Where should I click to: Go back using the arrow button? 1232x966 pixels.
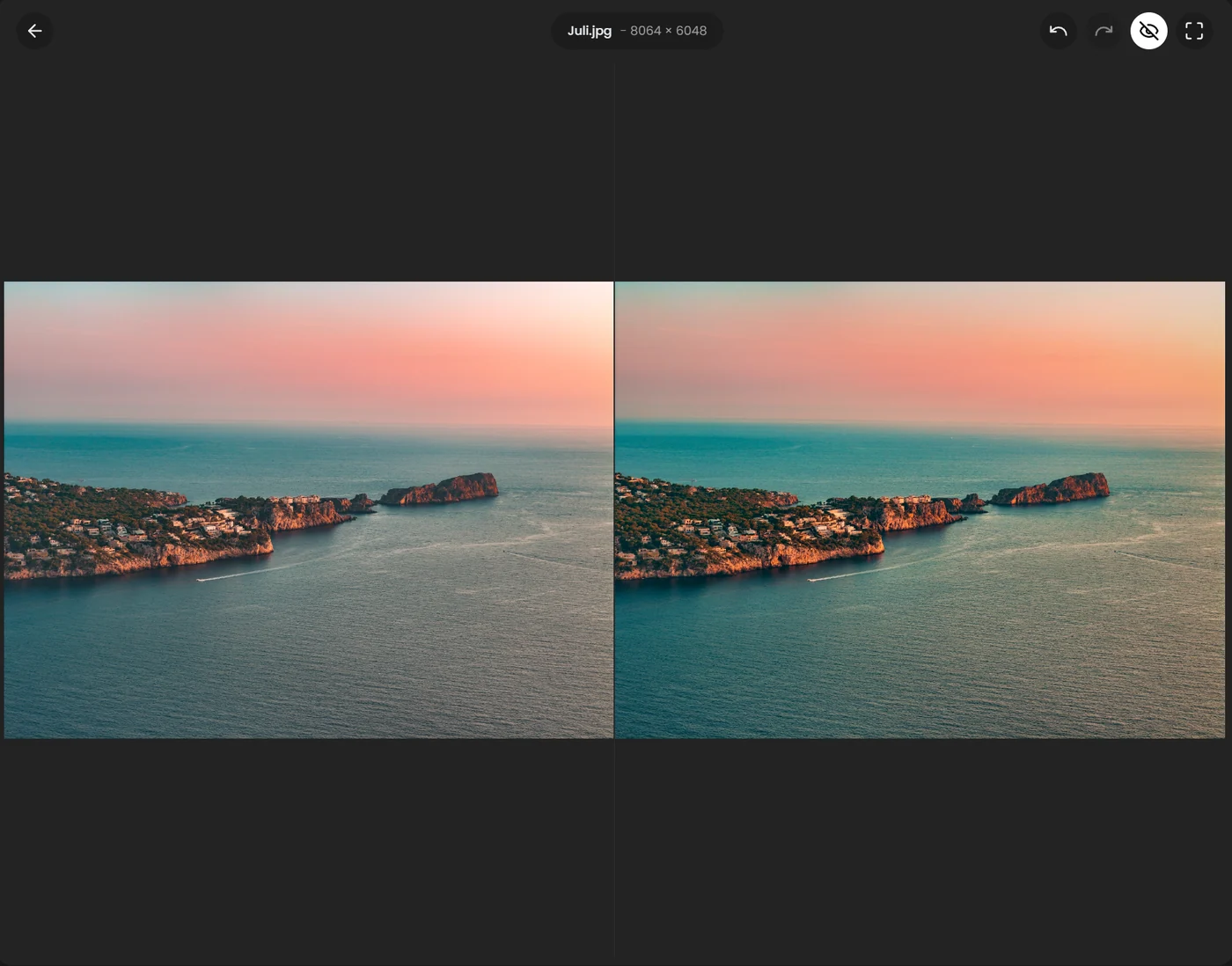click(34, 31)
